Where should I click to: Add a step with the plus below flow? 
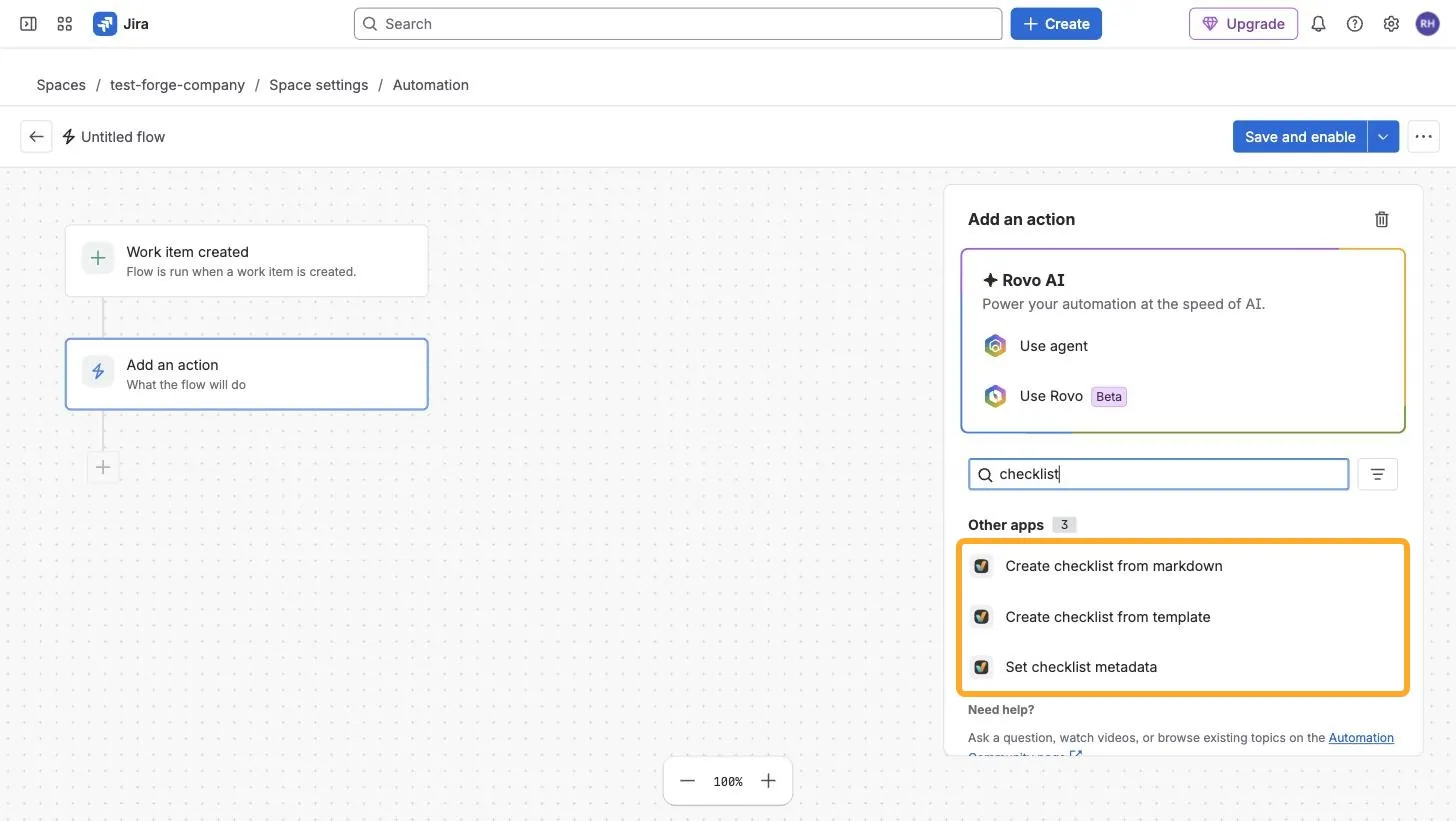103,467
